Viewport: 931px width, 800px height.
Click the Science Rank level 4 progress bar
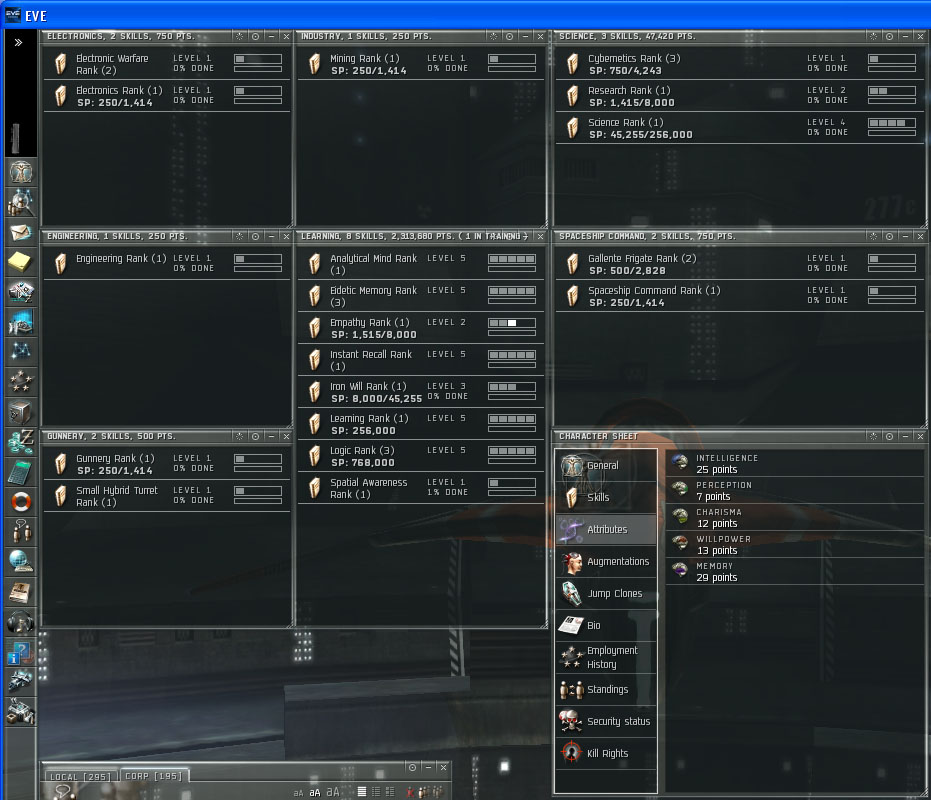(x=892, y=123)
